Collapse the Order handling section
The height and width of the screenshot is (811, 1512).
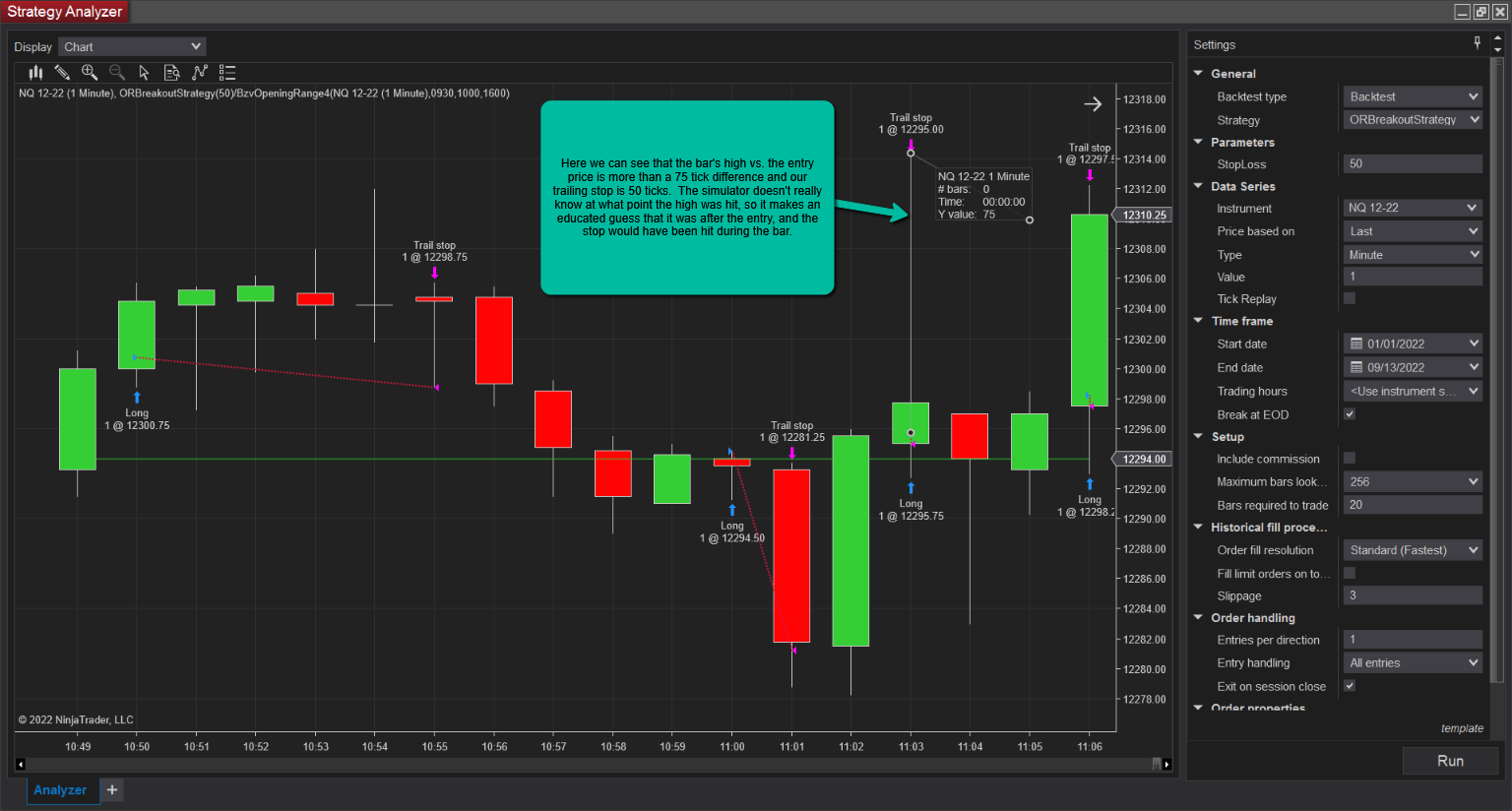tap(1198, 617)
